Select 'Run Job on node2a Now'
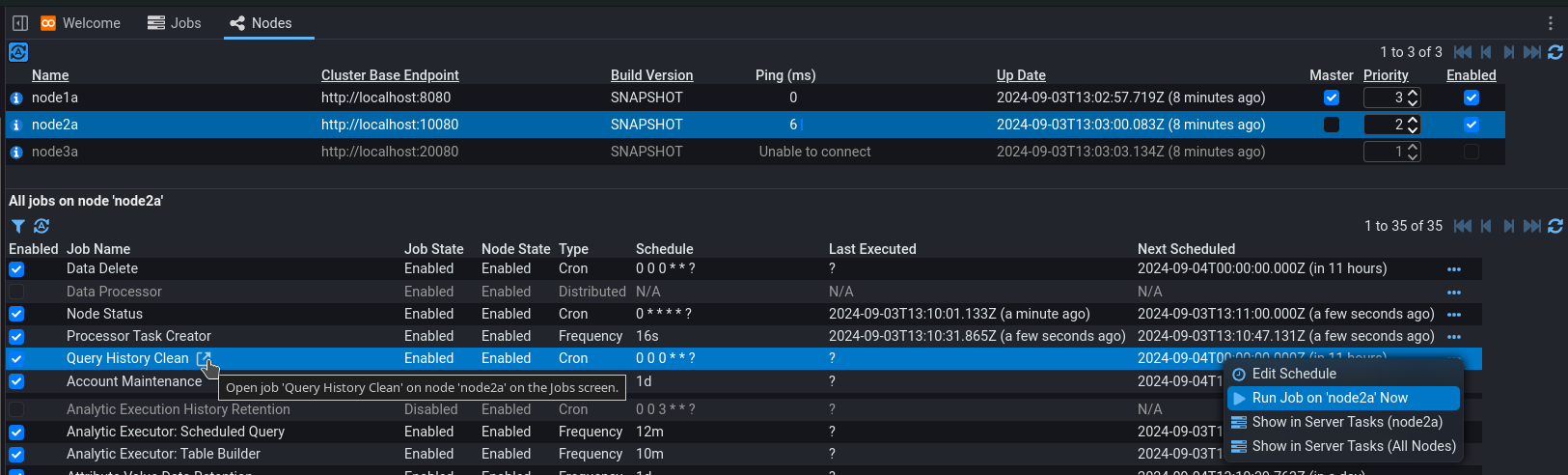Screen dimensions: 1568x475 coord(1329,398)
